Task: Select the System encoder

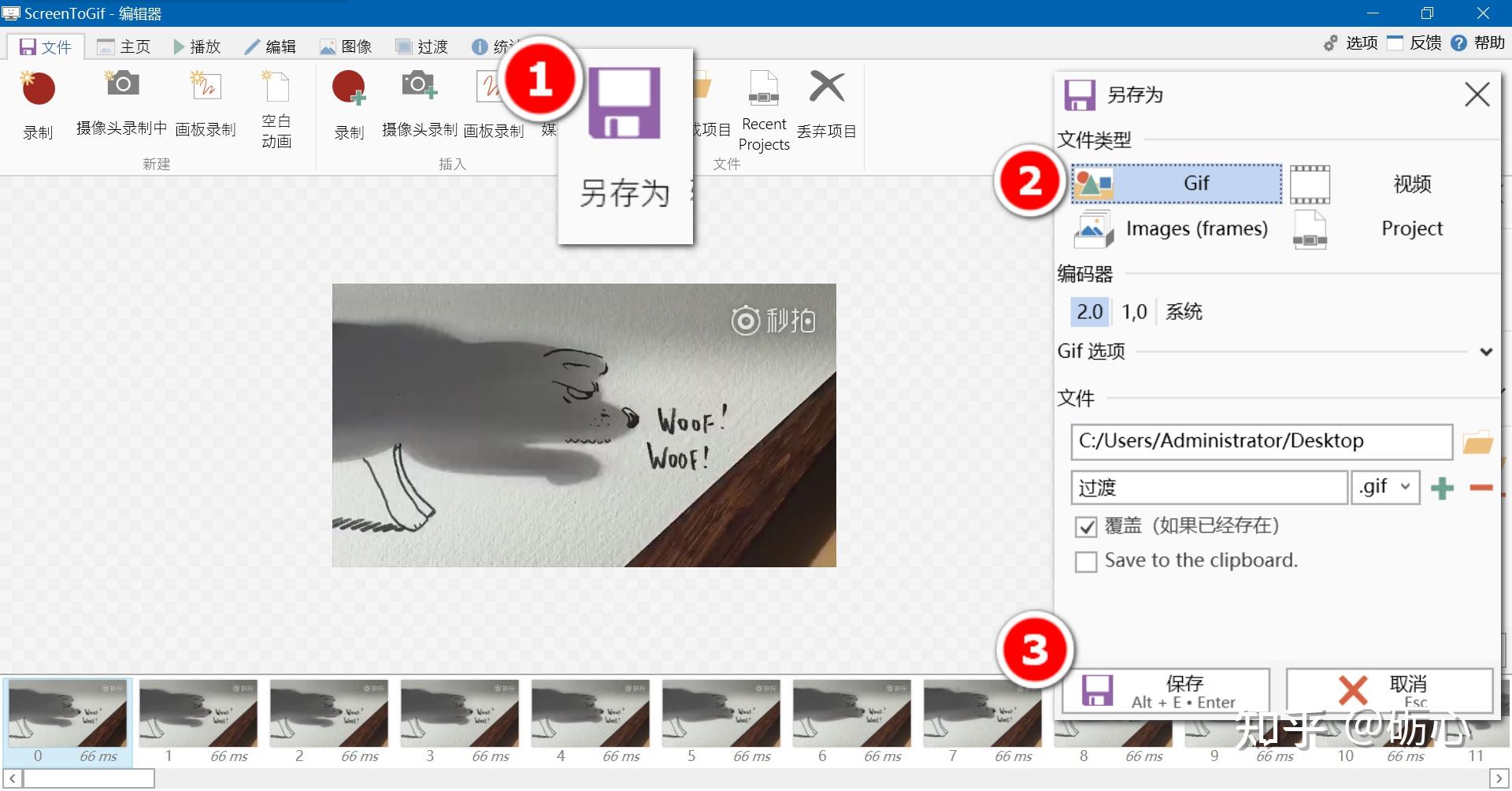Action: coord(1184,312)
